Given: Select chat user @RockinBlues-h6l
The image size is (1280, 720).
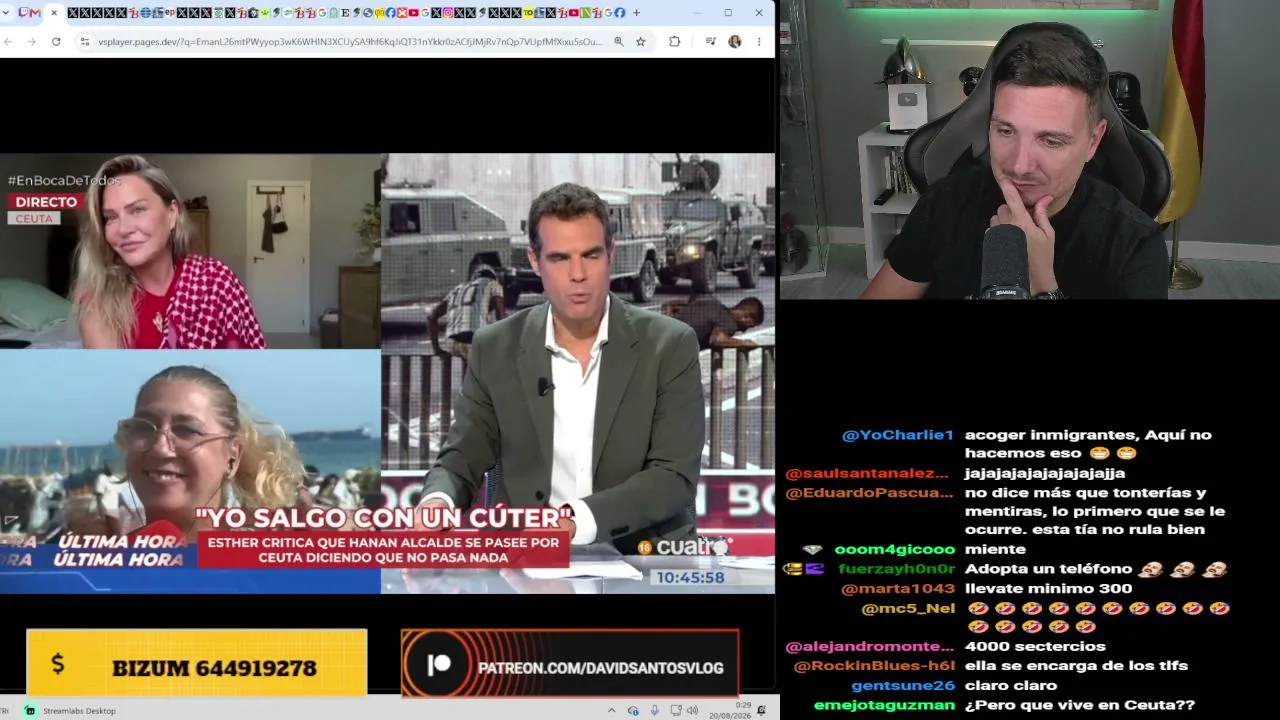Looking at the screenshot, I should click(x=874, y=666).
